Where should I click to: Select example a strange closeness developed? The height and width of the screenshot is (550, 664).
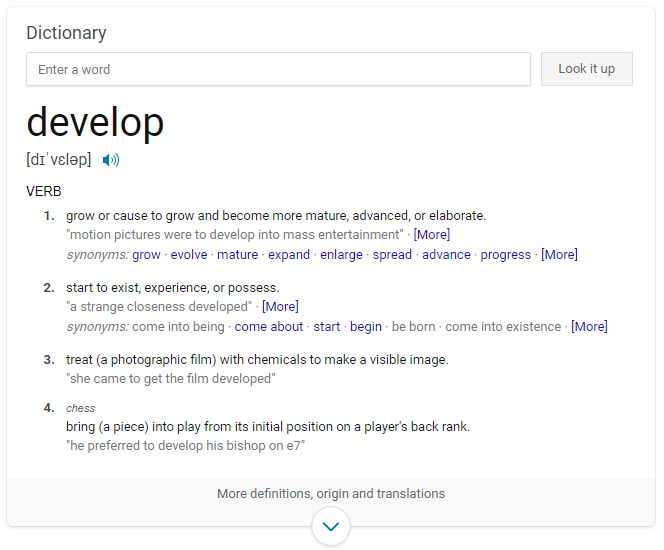159,307
